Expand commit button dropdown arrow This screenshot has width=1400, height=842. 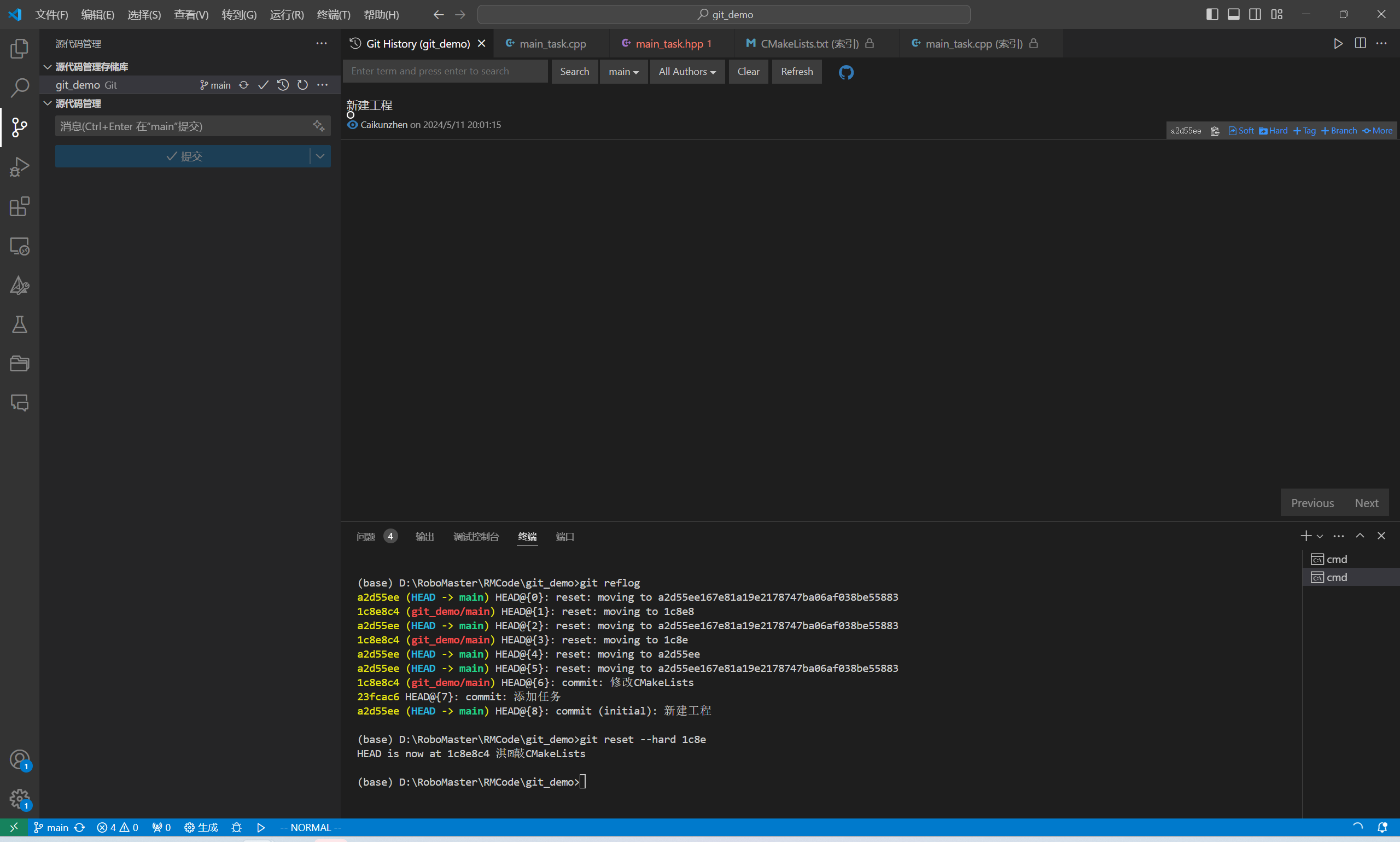point(320,156)
